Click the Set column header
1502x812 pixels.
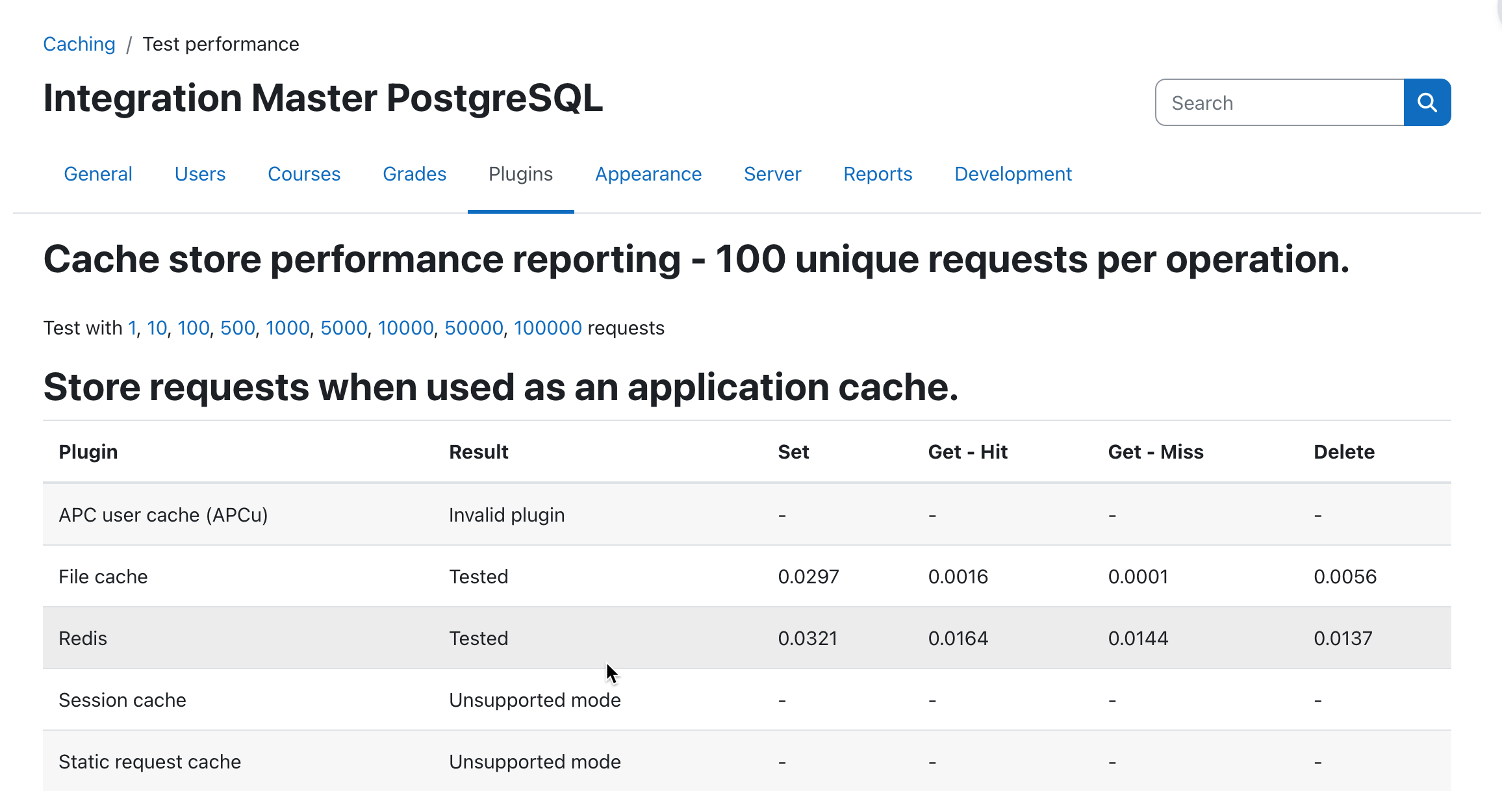[793, 452]
